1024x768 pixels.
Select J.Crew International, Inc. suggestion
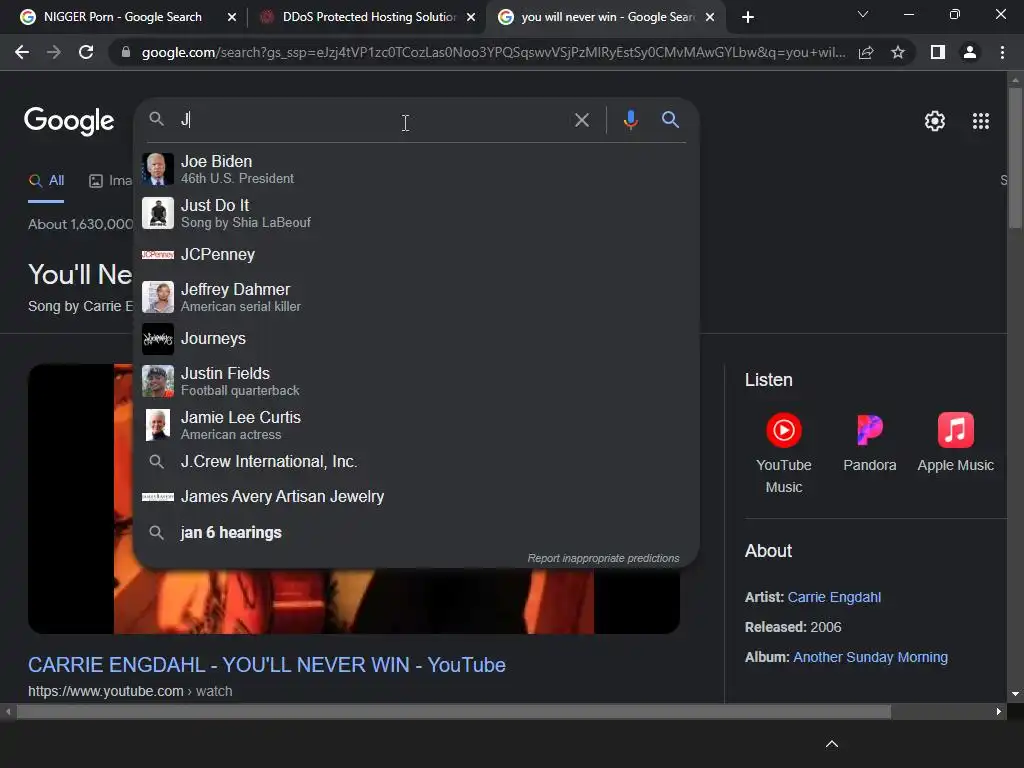(416, 462)
